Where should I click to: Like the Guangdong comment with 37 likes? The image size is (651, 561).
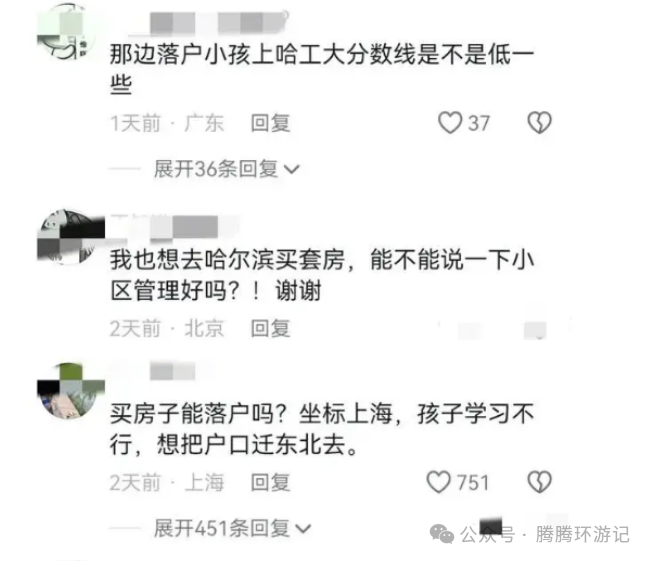point(450,123)
